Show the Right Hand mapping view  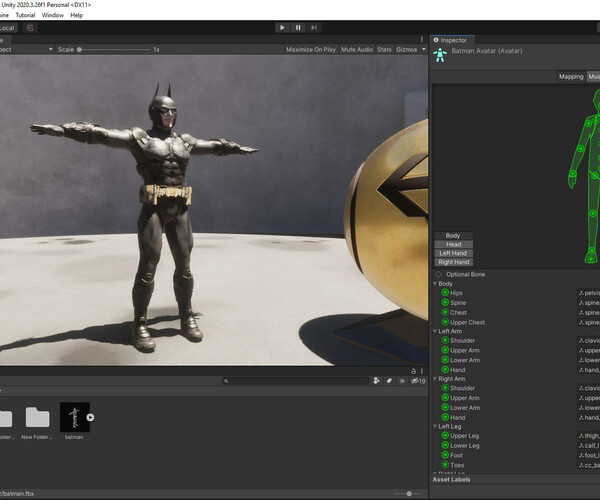[453, 262]
